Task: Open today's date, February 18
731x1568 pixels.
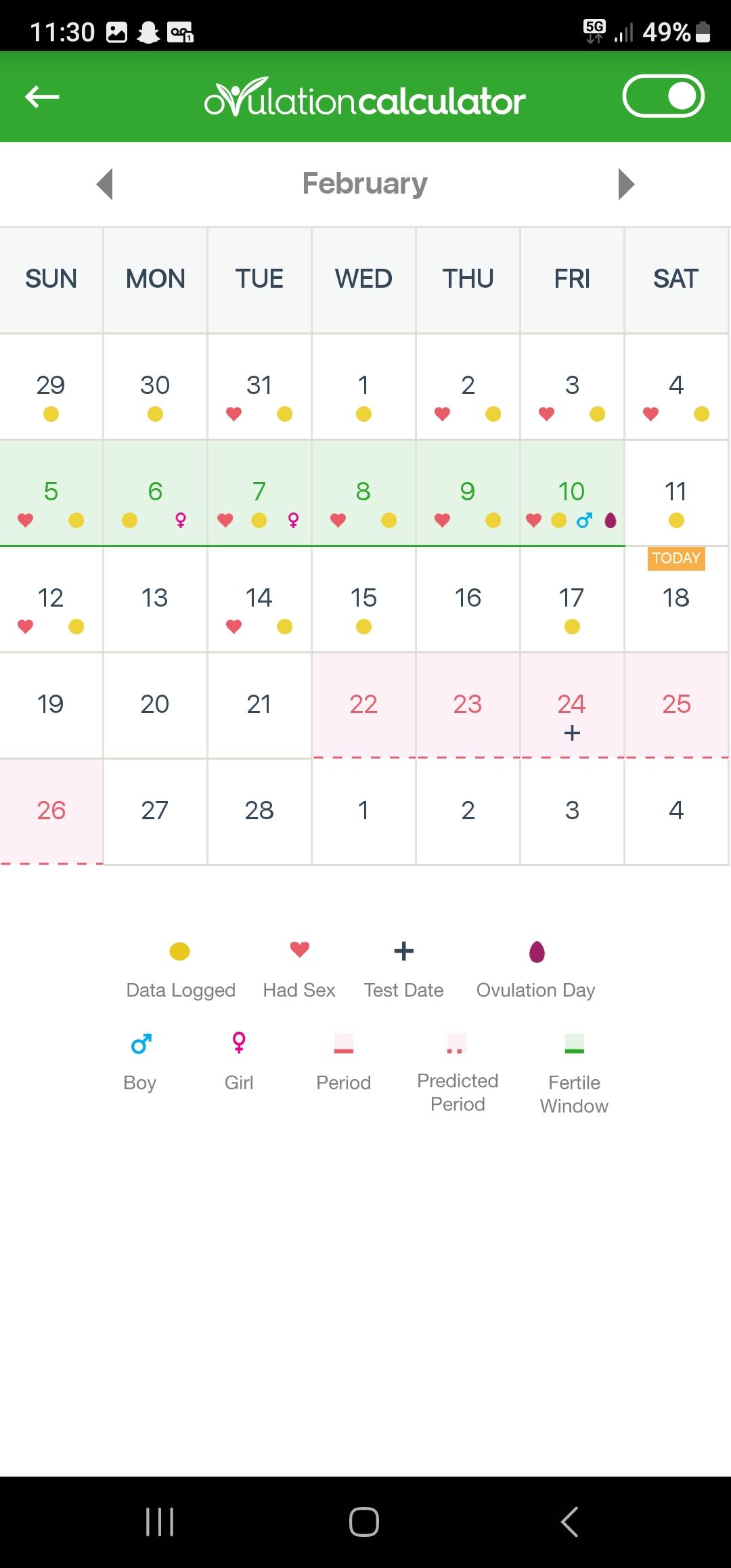Action: pos(676,598)
